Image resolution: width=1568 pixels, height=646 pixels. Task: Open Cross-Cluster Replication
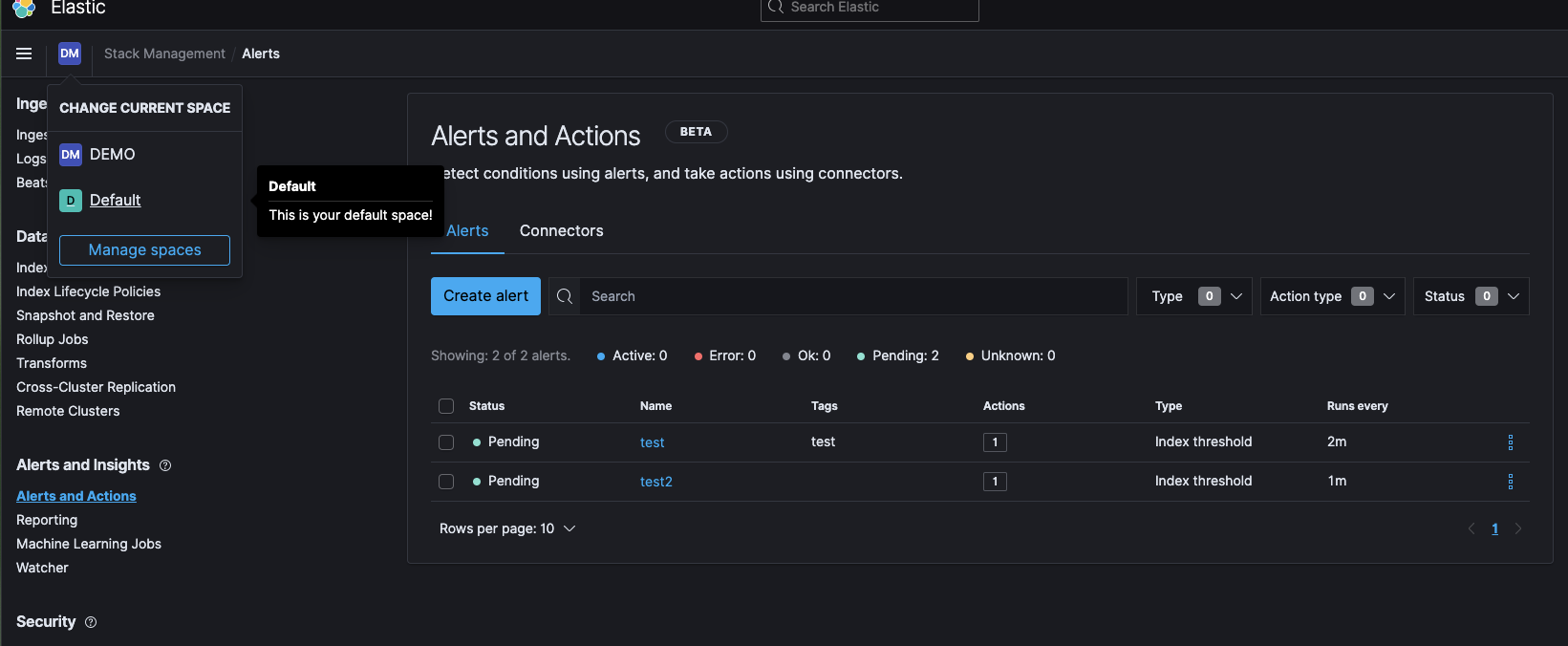[96, 387]
